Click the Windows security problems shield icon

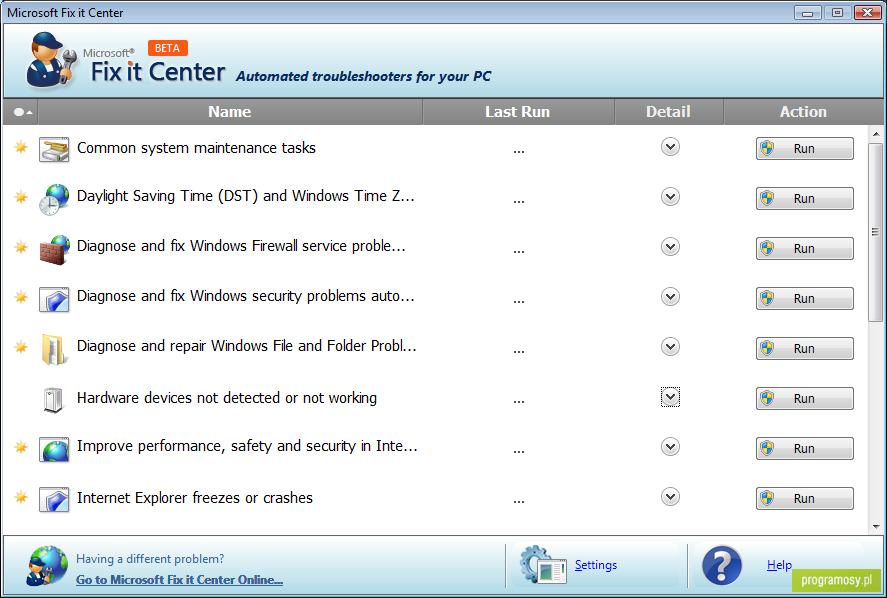coord(54,299)
